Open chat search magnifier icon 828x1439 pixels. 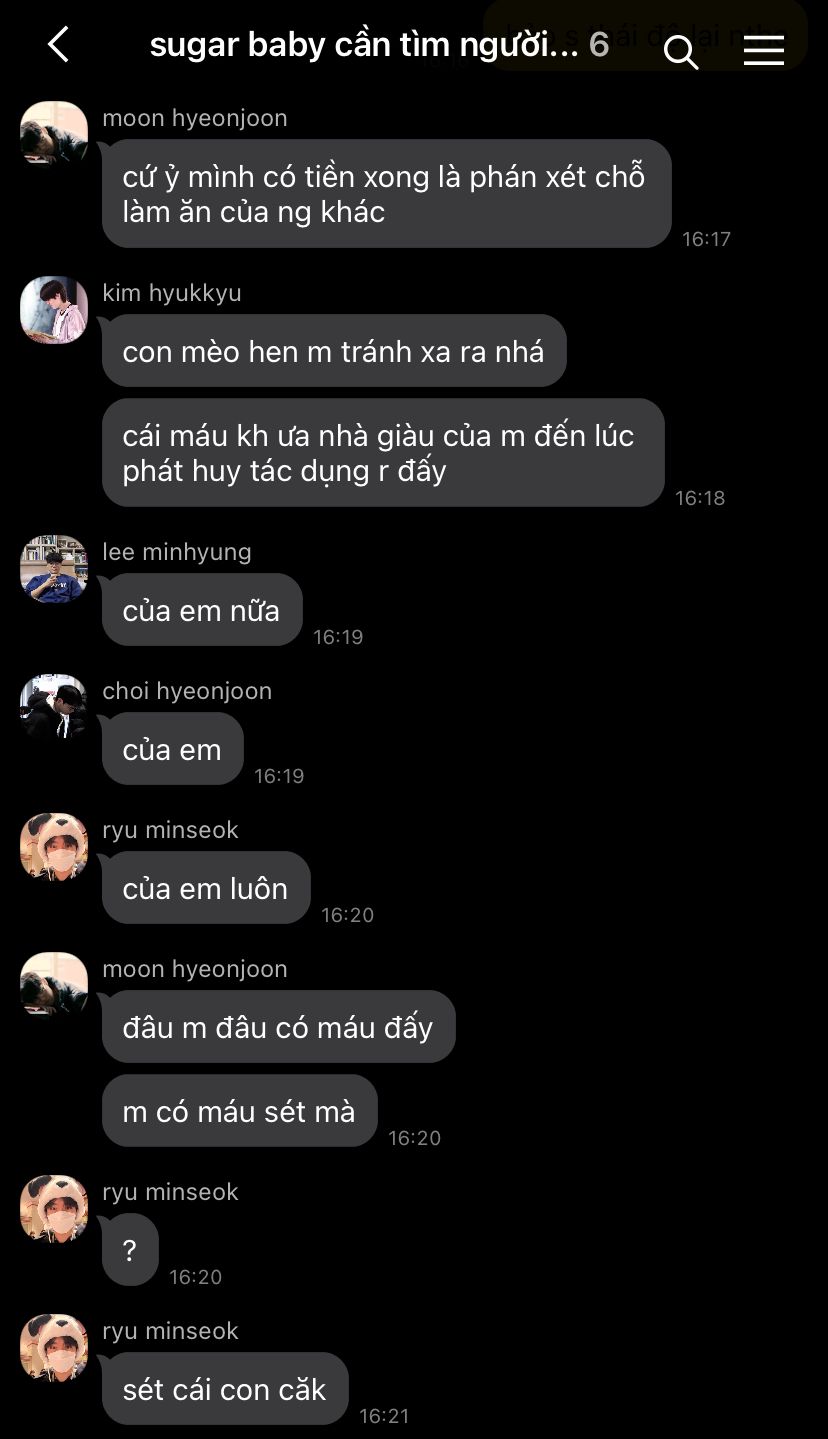[x=681, y=52]
